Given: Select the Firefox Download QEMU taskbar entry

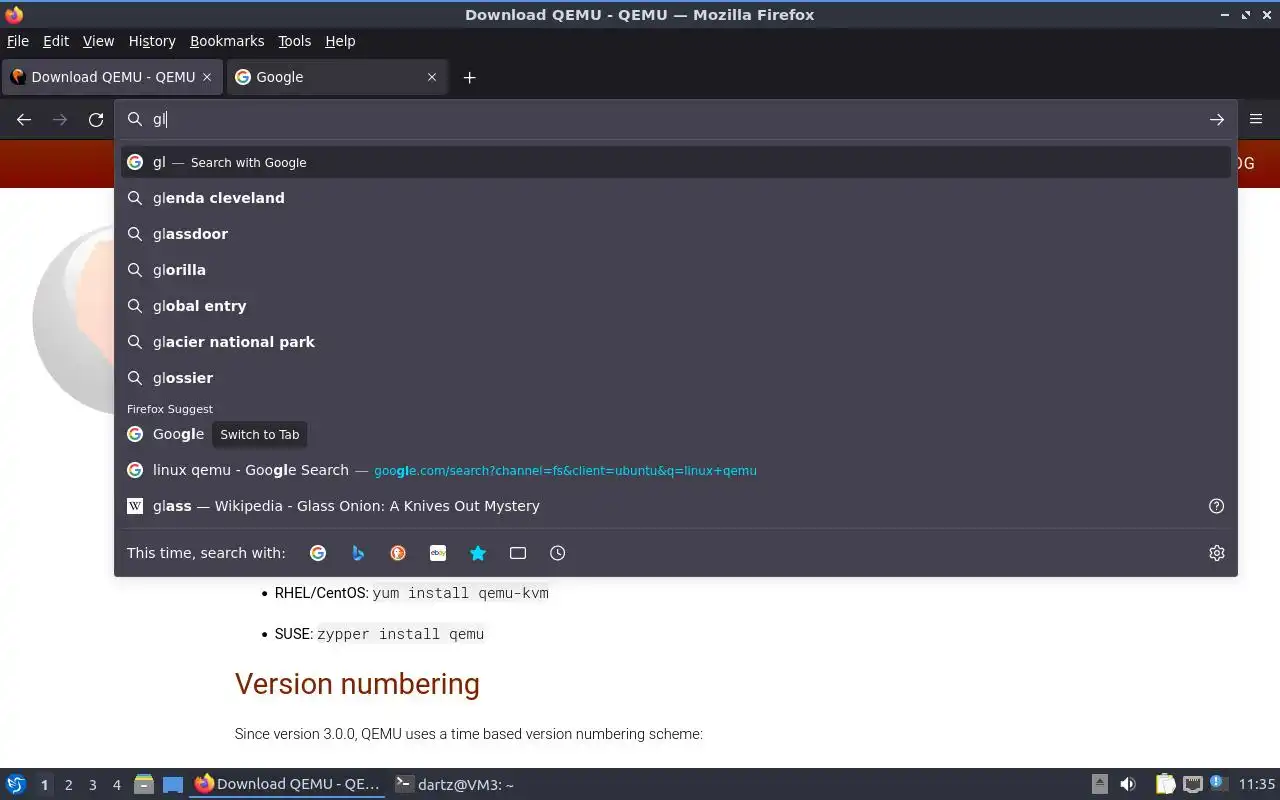Looking at the screenshot, I should click(287, 785).
